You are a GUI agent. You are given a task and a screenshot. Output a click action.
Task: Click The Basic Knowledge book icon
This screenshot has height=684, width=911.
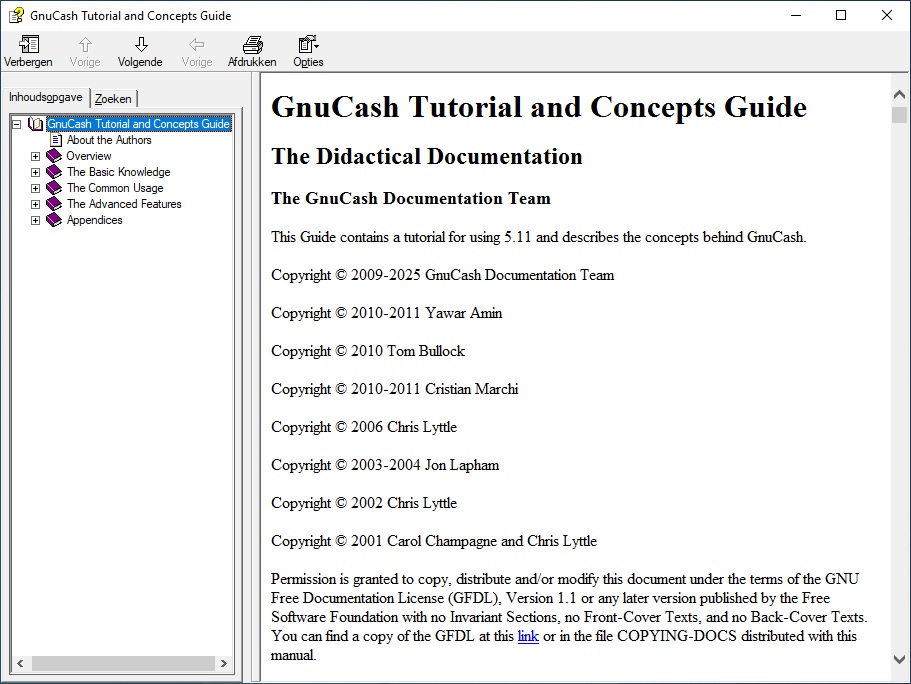tap(54, 172)
